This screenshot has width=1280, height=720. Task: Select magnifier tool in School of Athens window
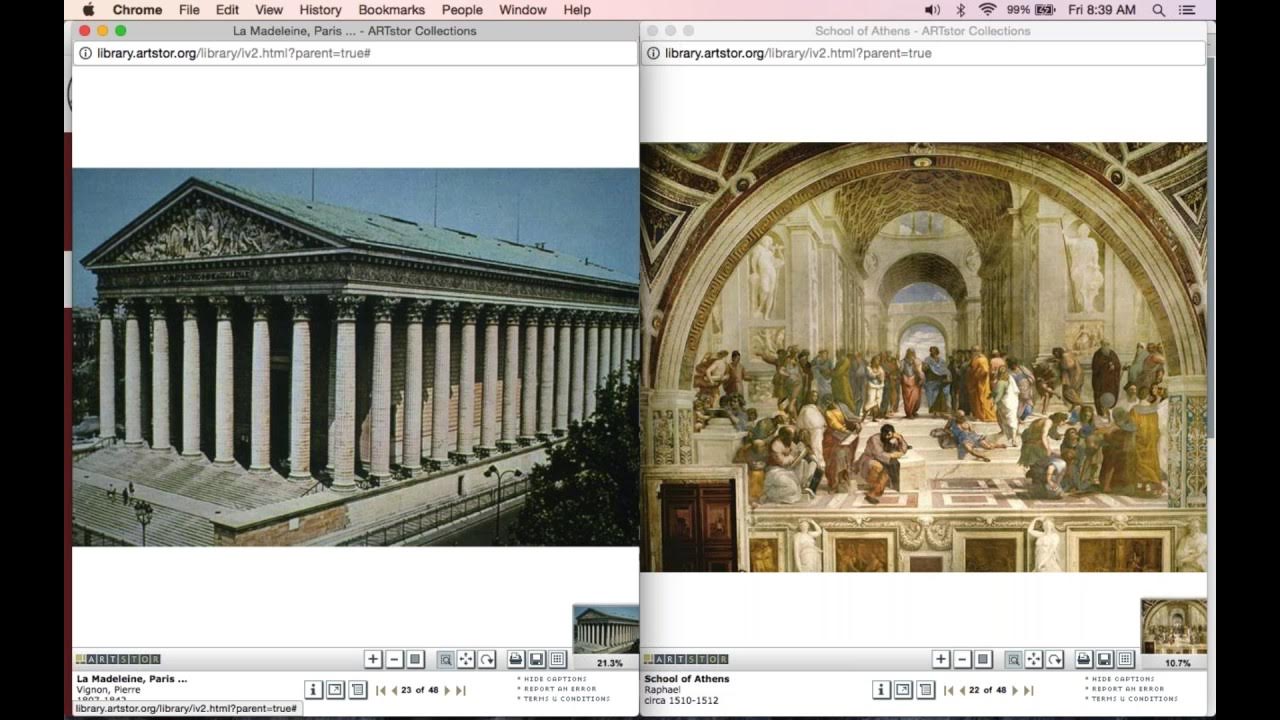tap(1014, 659)
